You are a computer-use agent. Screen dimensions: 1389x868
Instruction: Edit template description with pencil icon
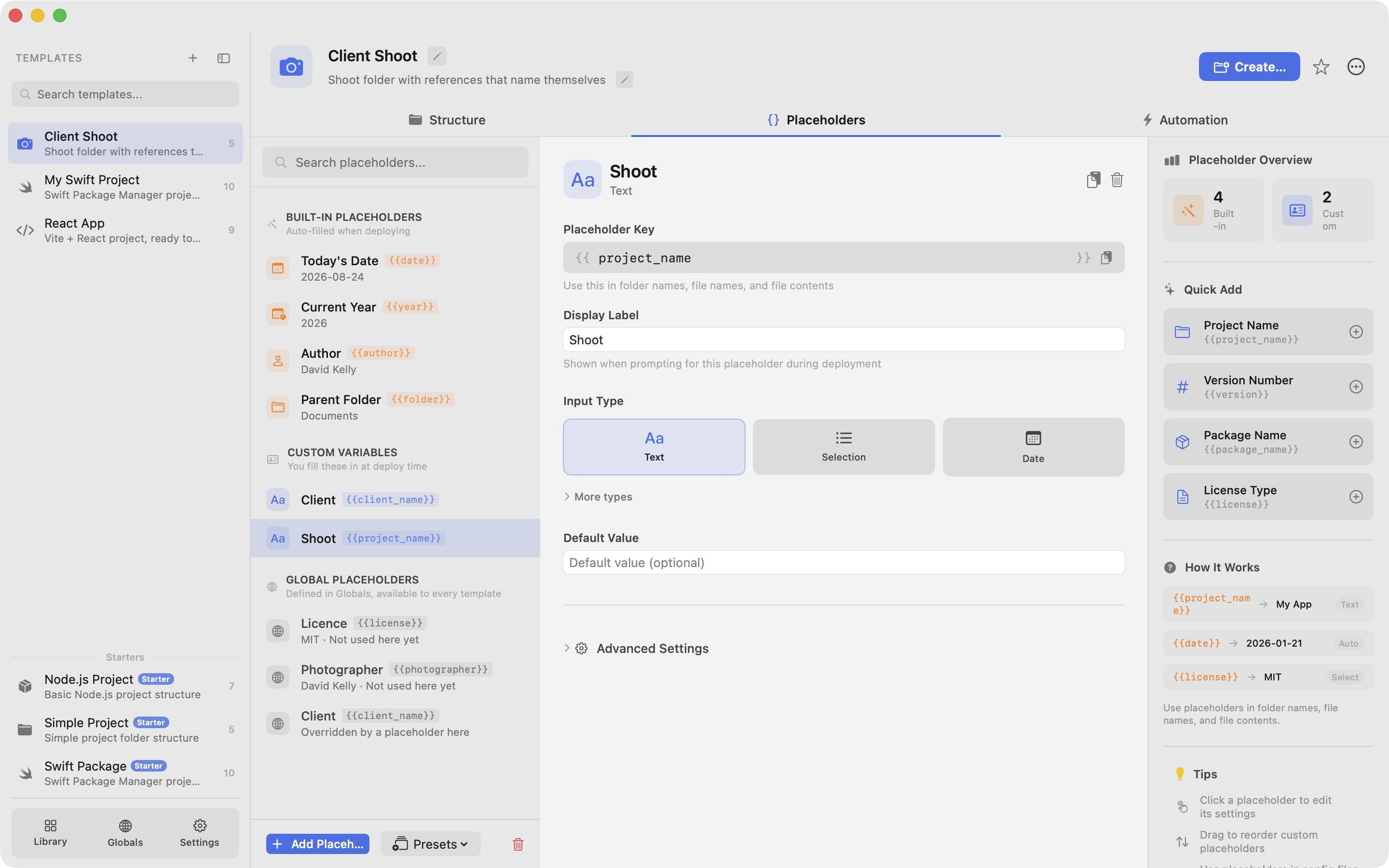(x=625, y=80)
